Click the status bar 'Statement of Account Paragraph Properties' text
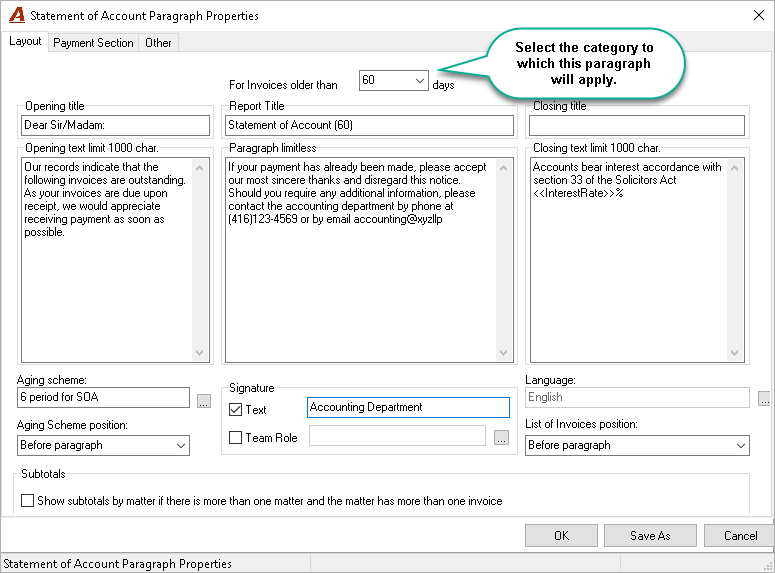The image size is (775, 573). point(118,564)
